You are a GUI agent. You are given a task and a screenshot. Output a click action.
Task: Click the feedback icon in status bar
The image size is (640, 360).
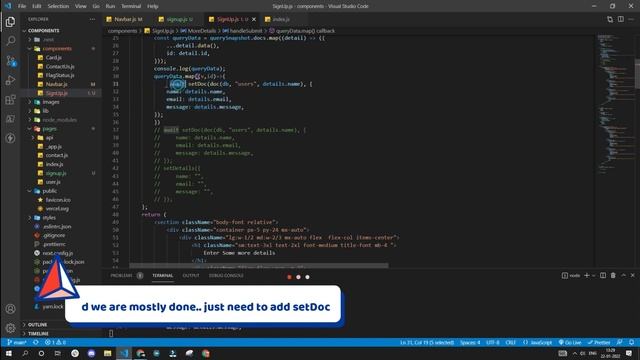click(620, 342)
